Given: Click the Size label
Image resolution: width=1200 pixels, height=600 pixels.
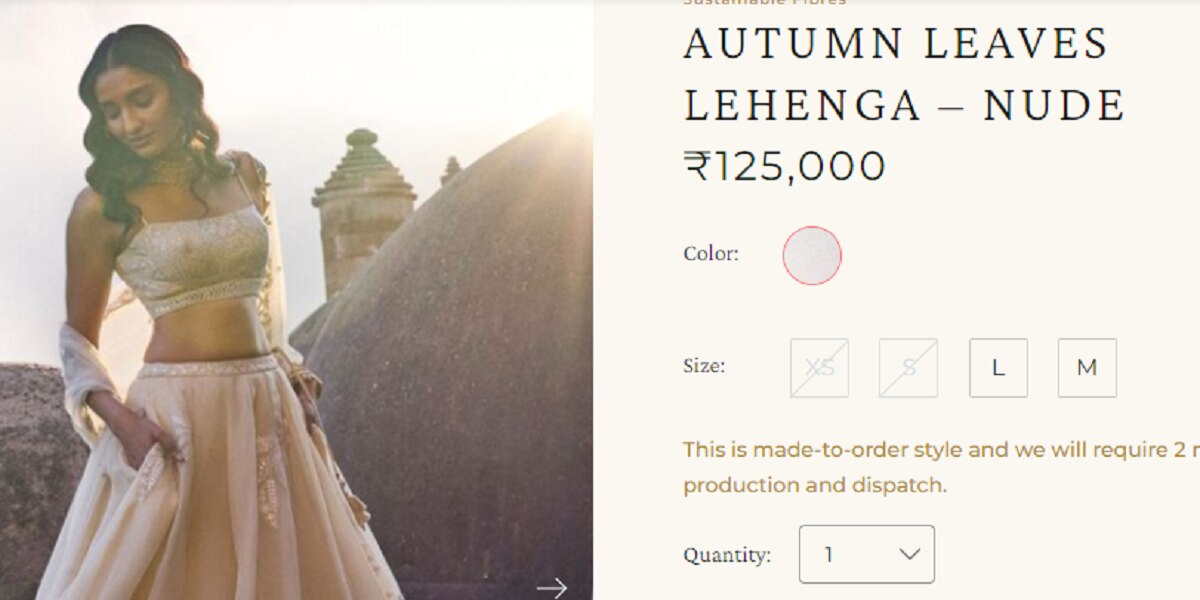Looking at the screenshot, I should click(704, 366).
